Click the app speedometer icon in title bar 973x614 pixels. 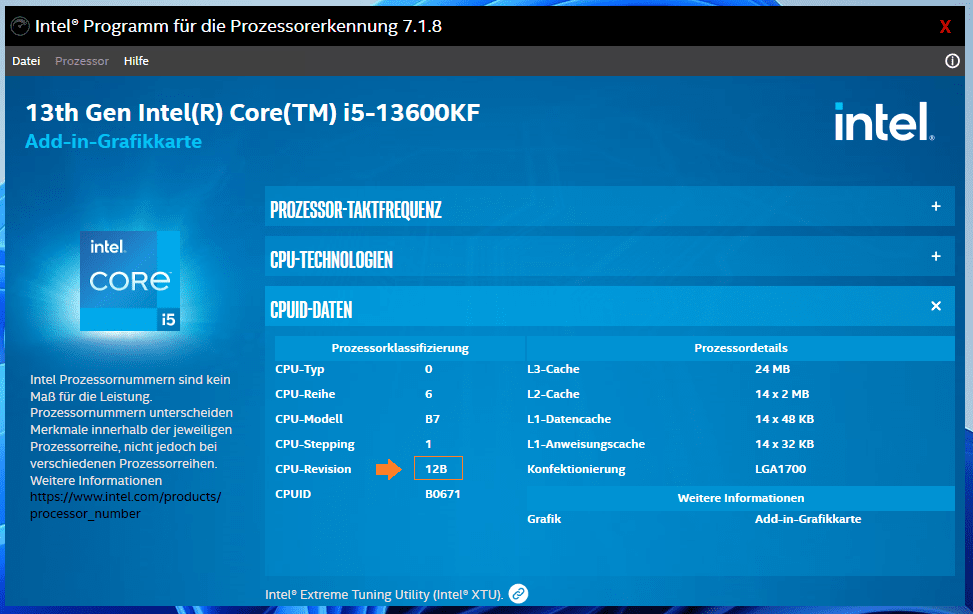(20, 26)
